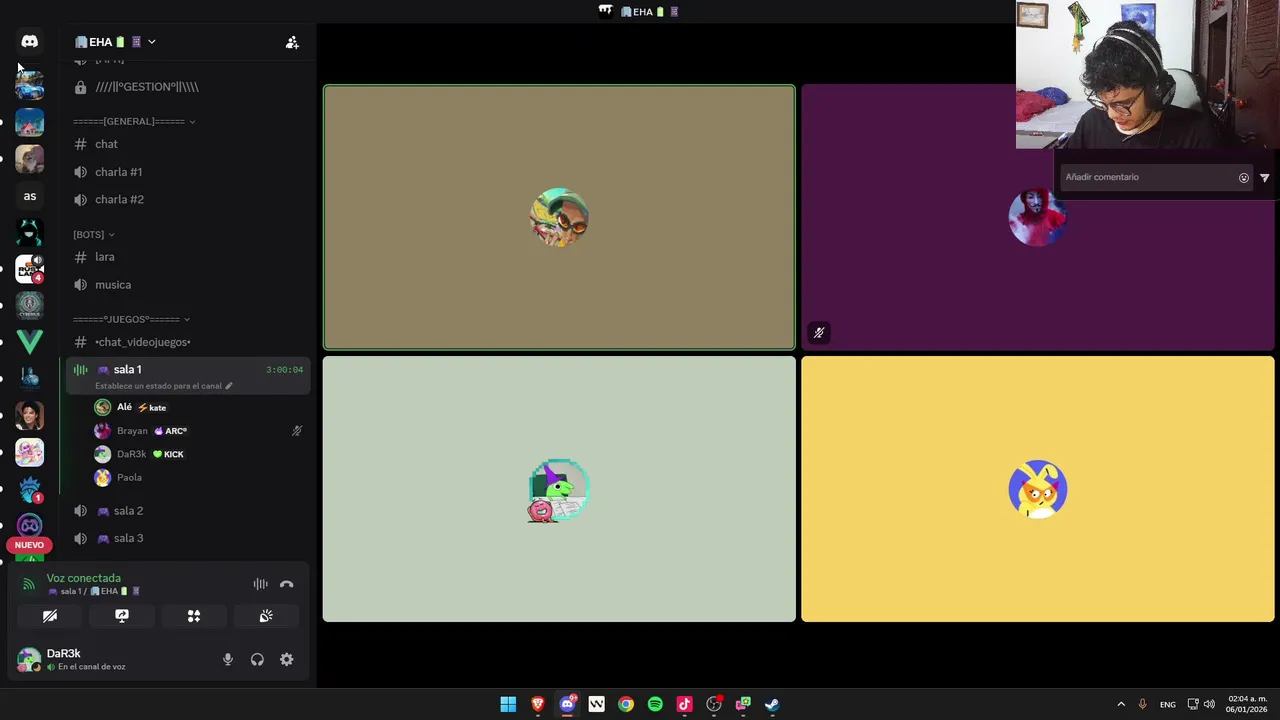Toggle noise suppression waveform icon

(260, 584)
